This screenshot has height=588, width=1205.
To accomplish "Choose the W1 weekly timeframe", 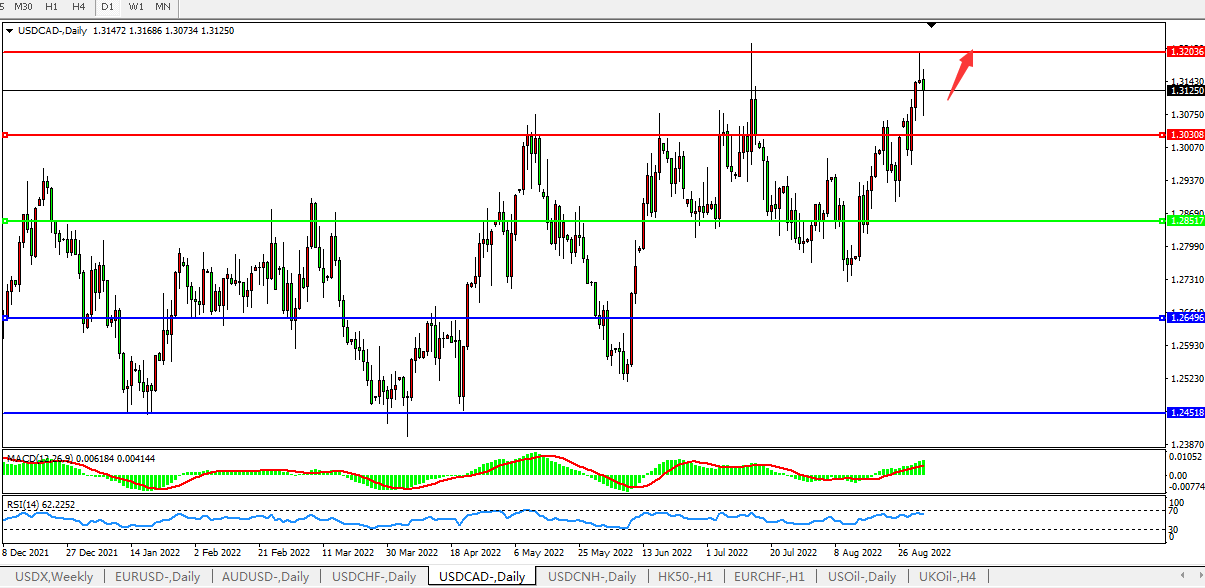I will 136,7.
